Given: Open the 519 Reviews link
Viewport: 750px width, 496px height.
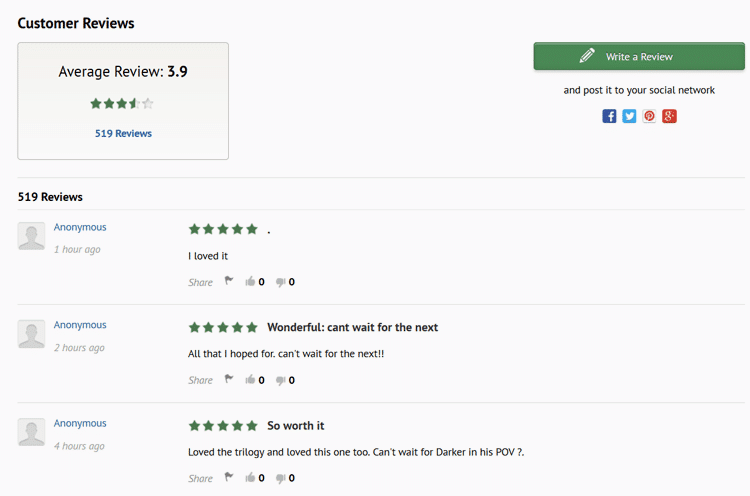Looking at the screenshot, I should point(123,133).
